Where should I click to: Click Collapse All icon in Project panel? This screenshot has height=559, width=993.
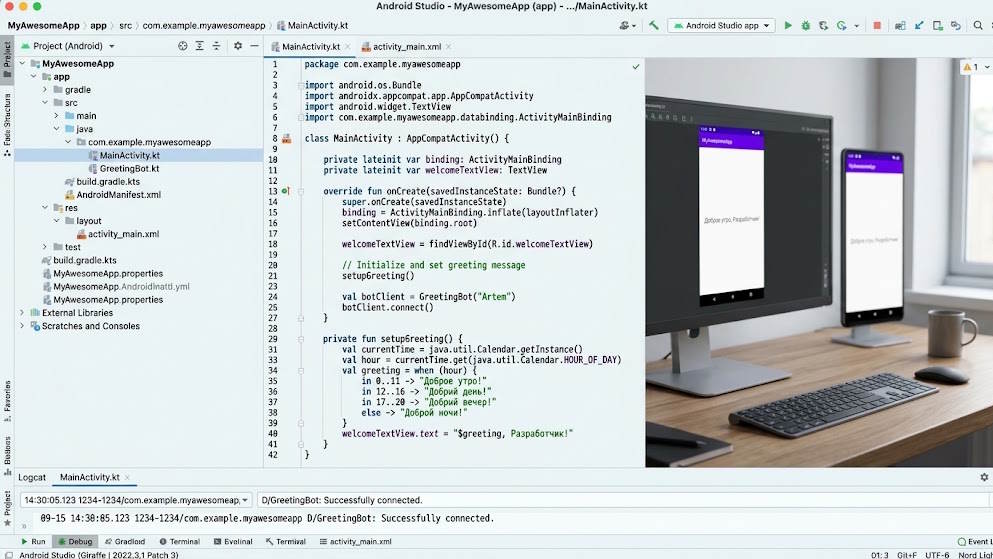click(216, 46)
